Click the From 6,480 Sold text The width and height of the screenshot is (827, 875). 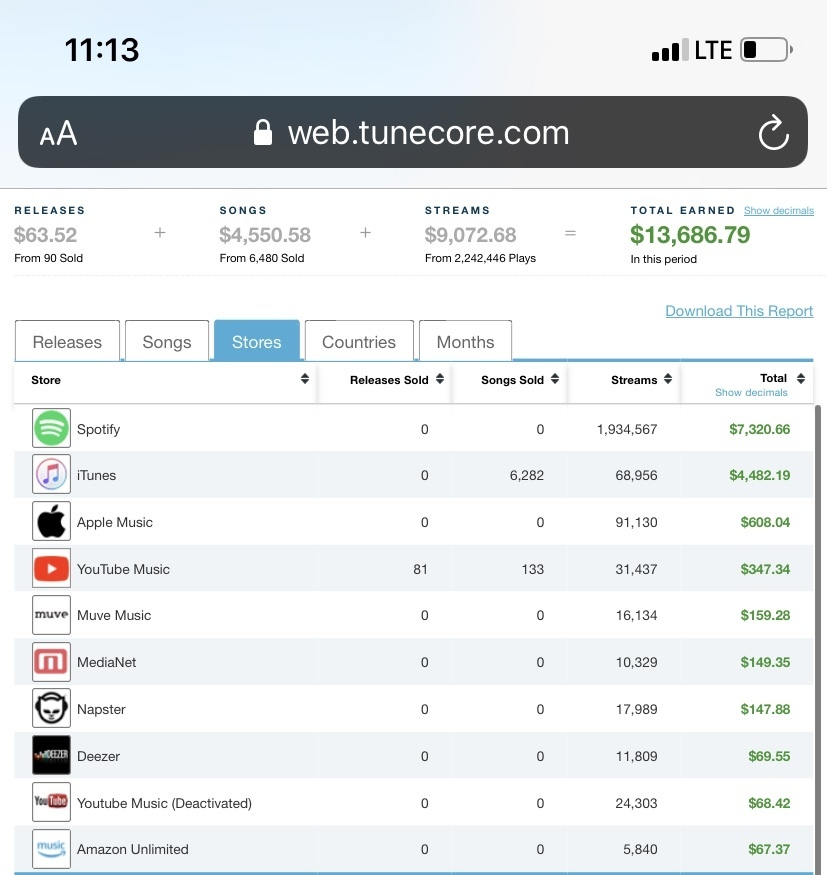(x=262, y=258)
